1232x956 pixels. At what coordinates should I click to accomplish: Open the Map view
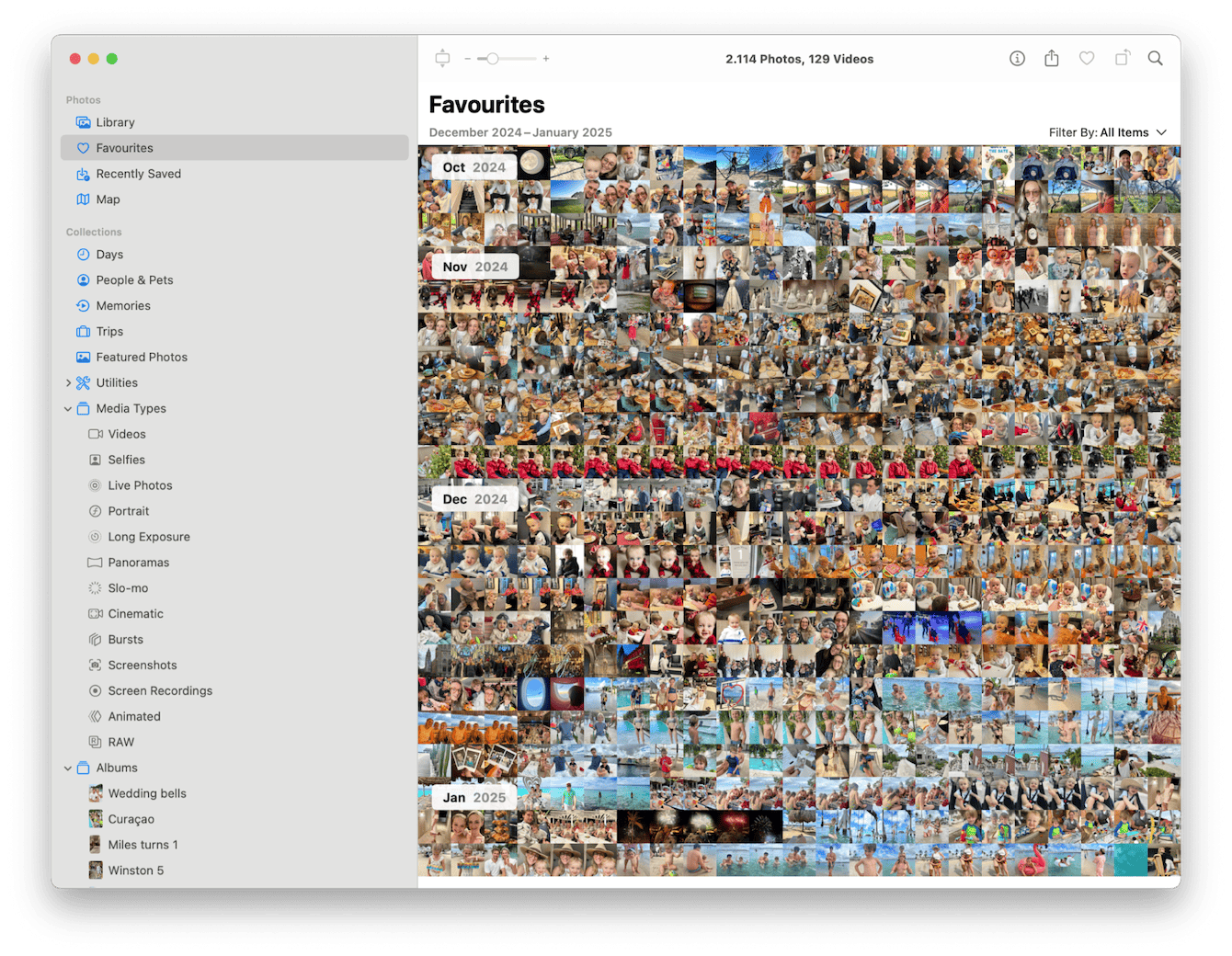(108, 199)
